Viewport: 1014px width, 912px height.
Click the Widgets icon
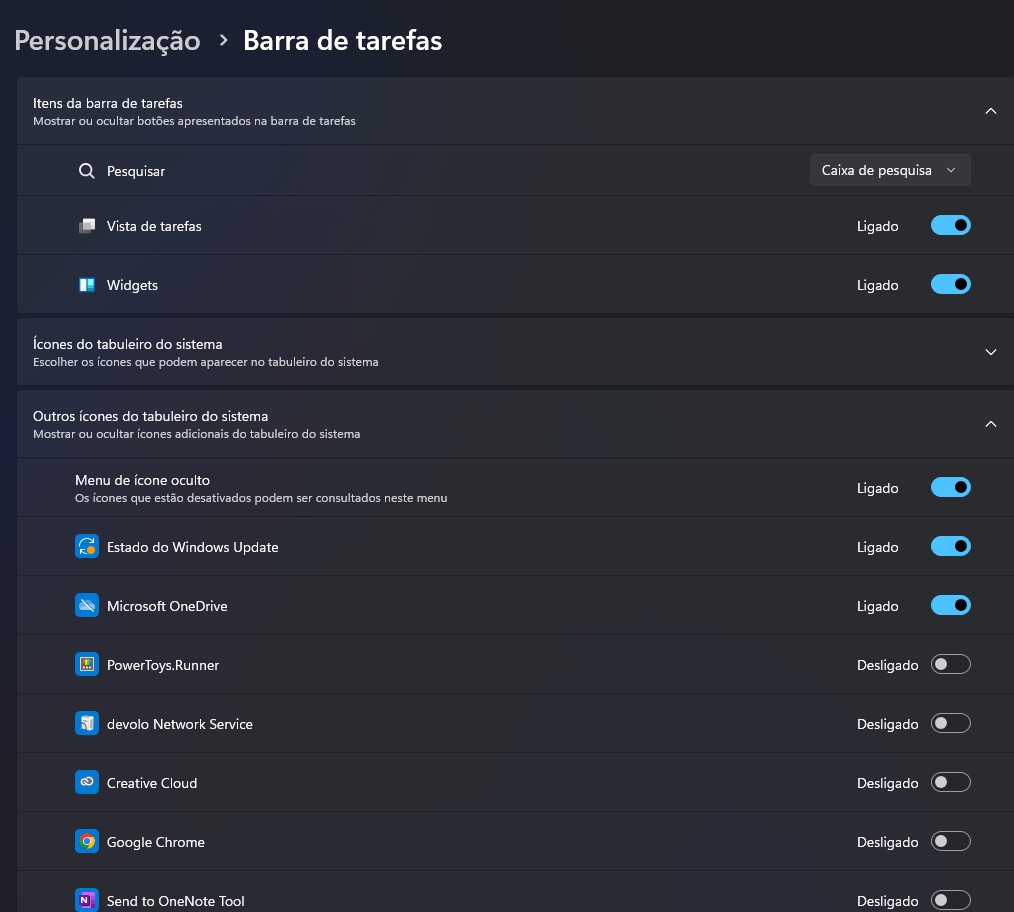coord(87,285)
